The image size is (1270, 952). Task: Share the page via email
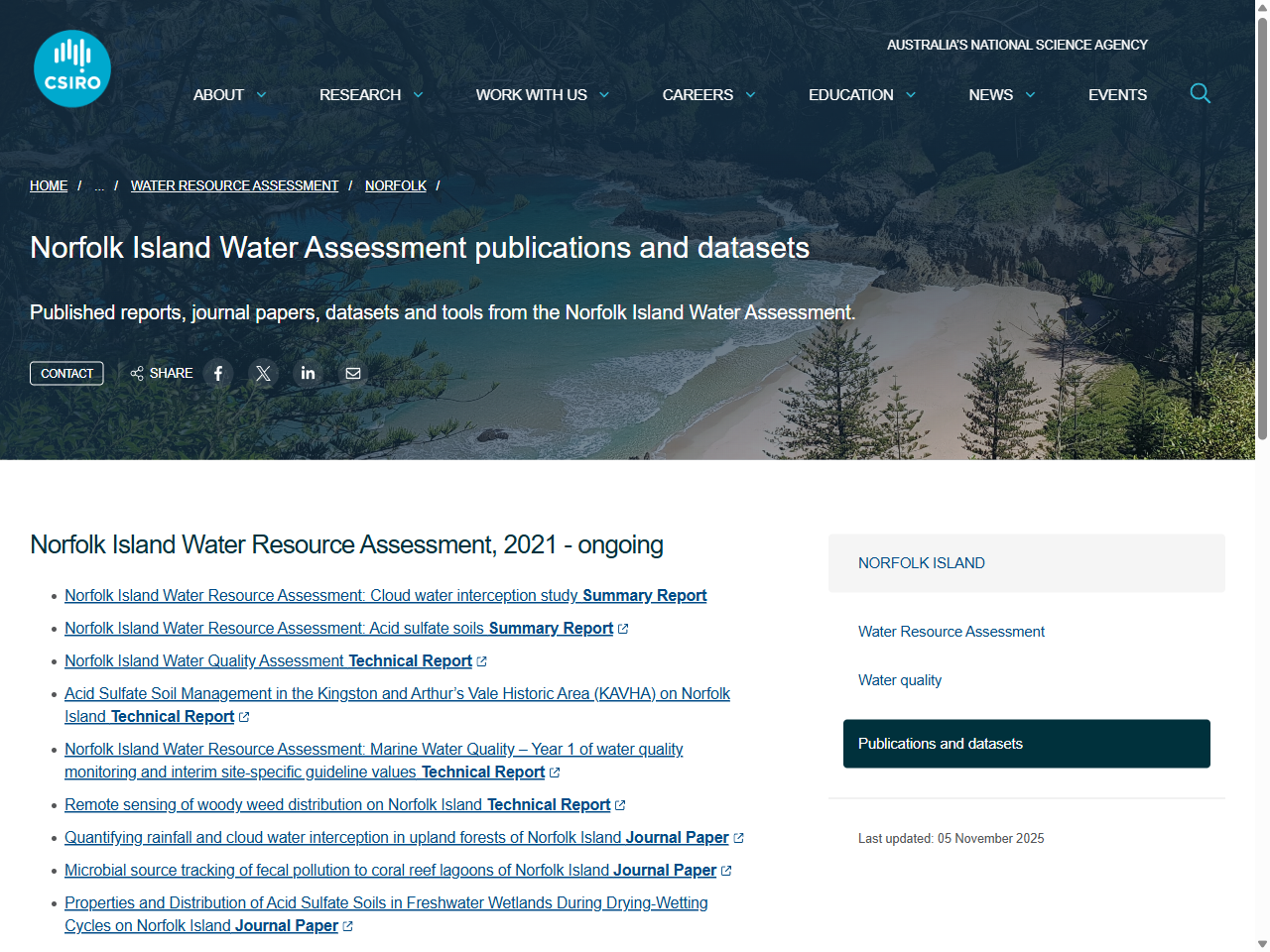[352, 373]
